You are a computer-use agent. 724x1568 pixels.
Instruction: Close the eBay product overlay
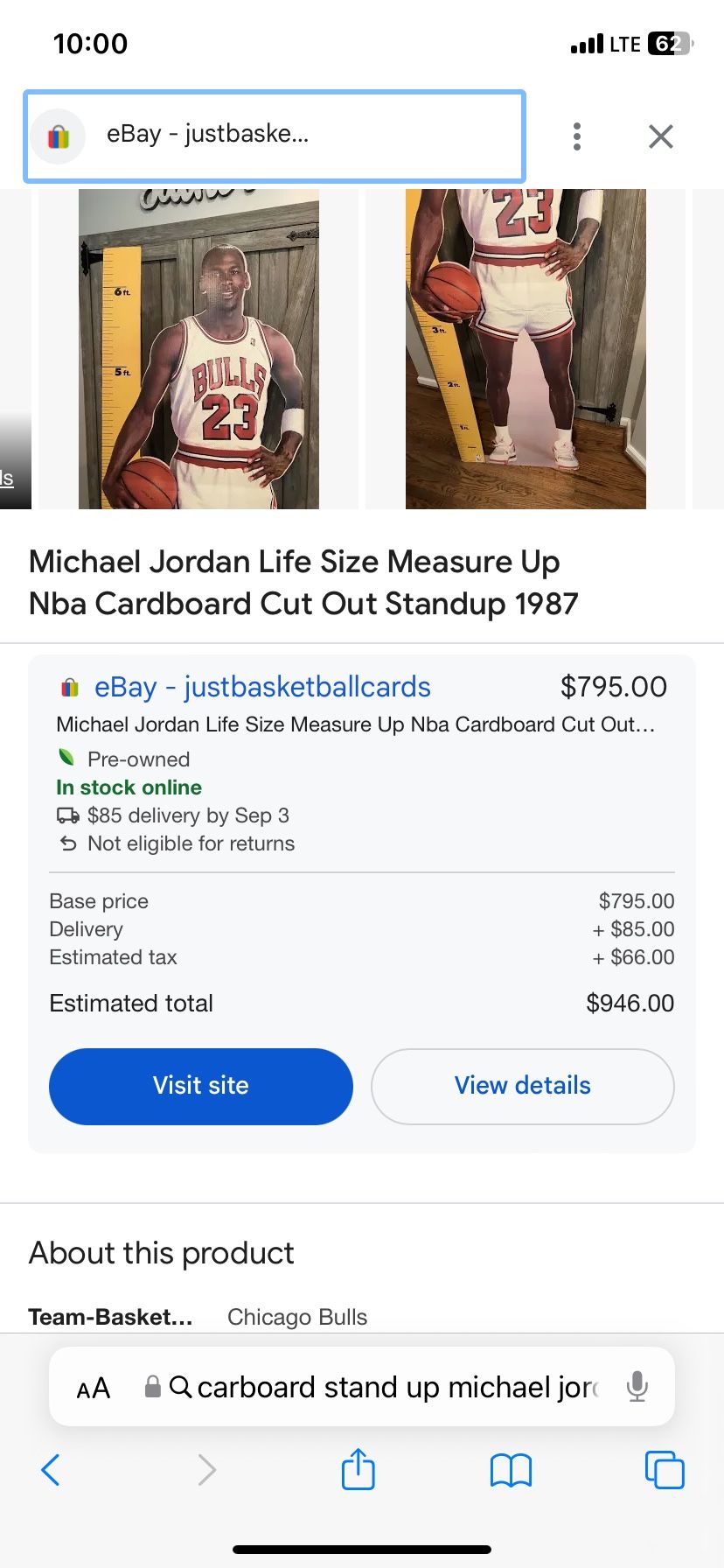(660, 136)
